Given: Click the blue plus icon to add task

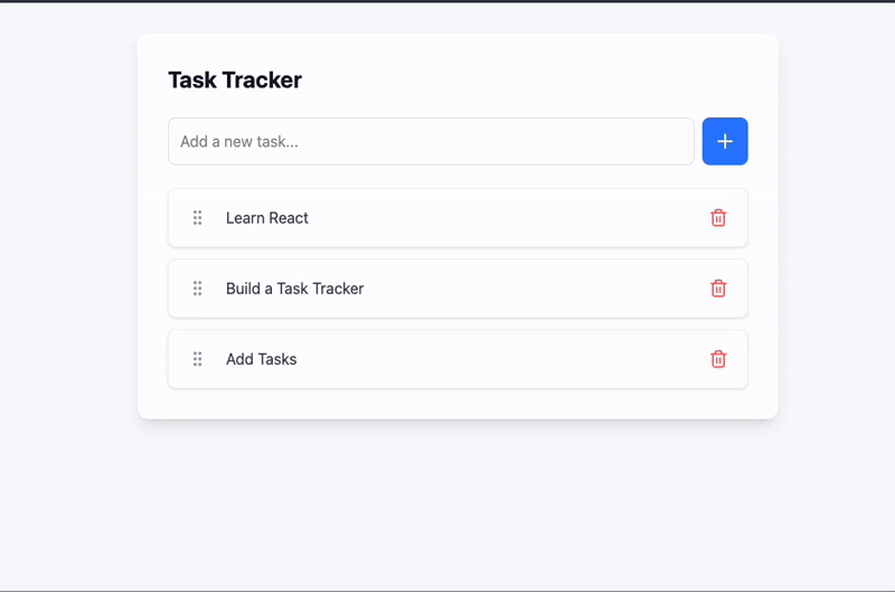Looking at the screenshot, I should 724,141.
